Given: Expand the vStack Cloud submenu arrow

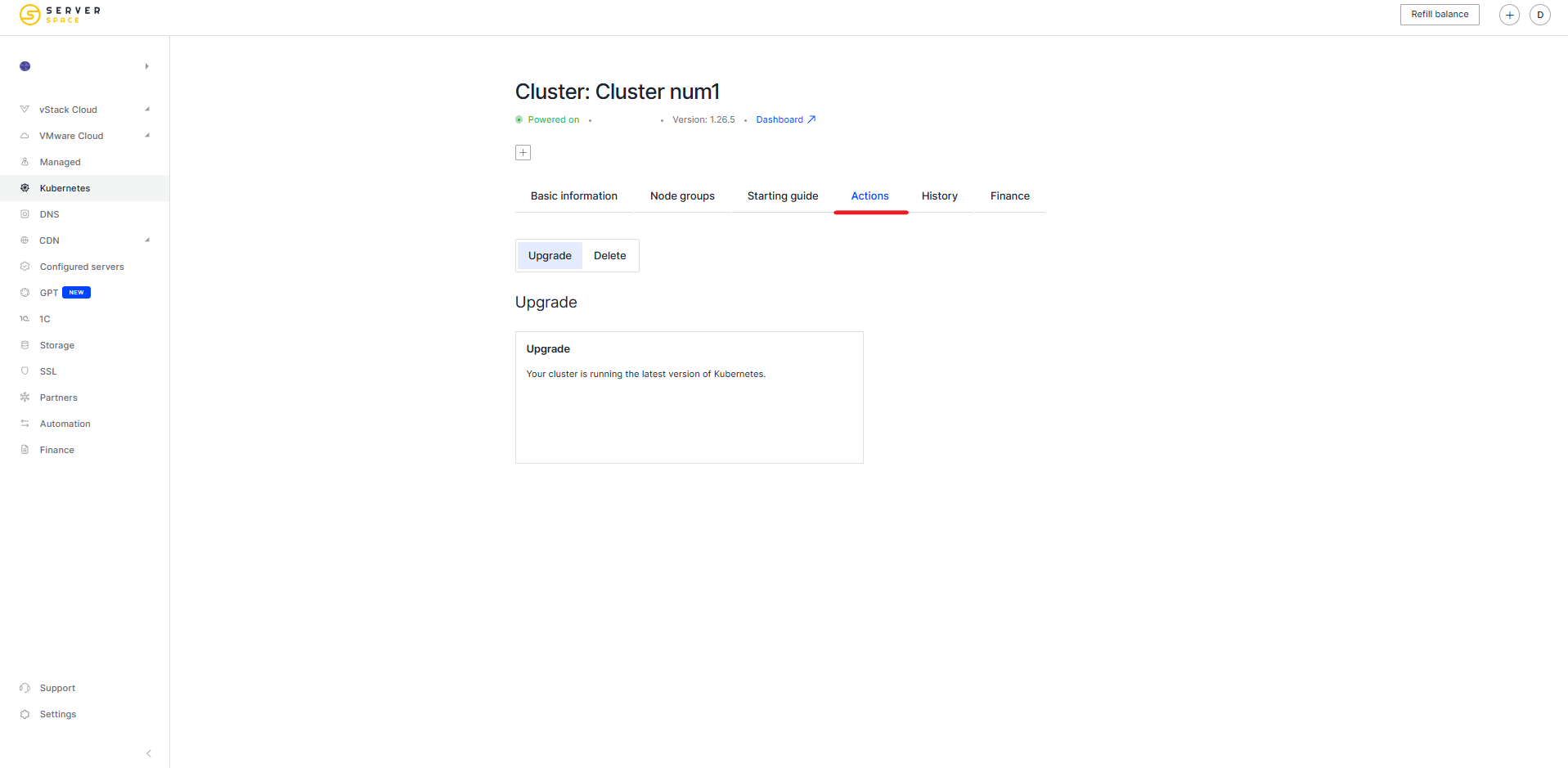Looking at the screenshot, I should (x=147, y=110).
